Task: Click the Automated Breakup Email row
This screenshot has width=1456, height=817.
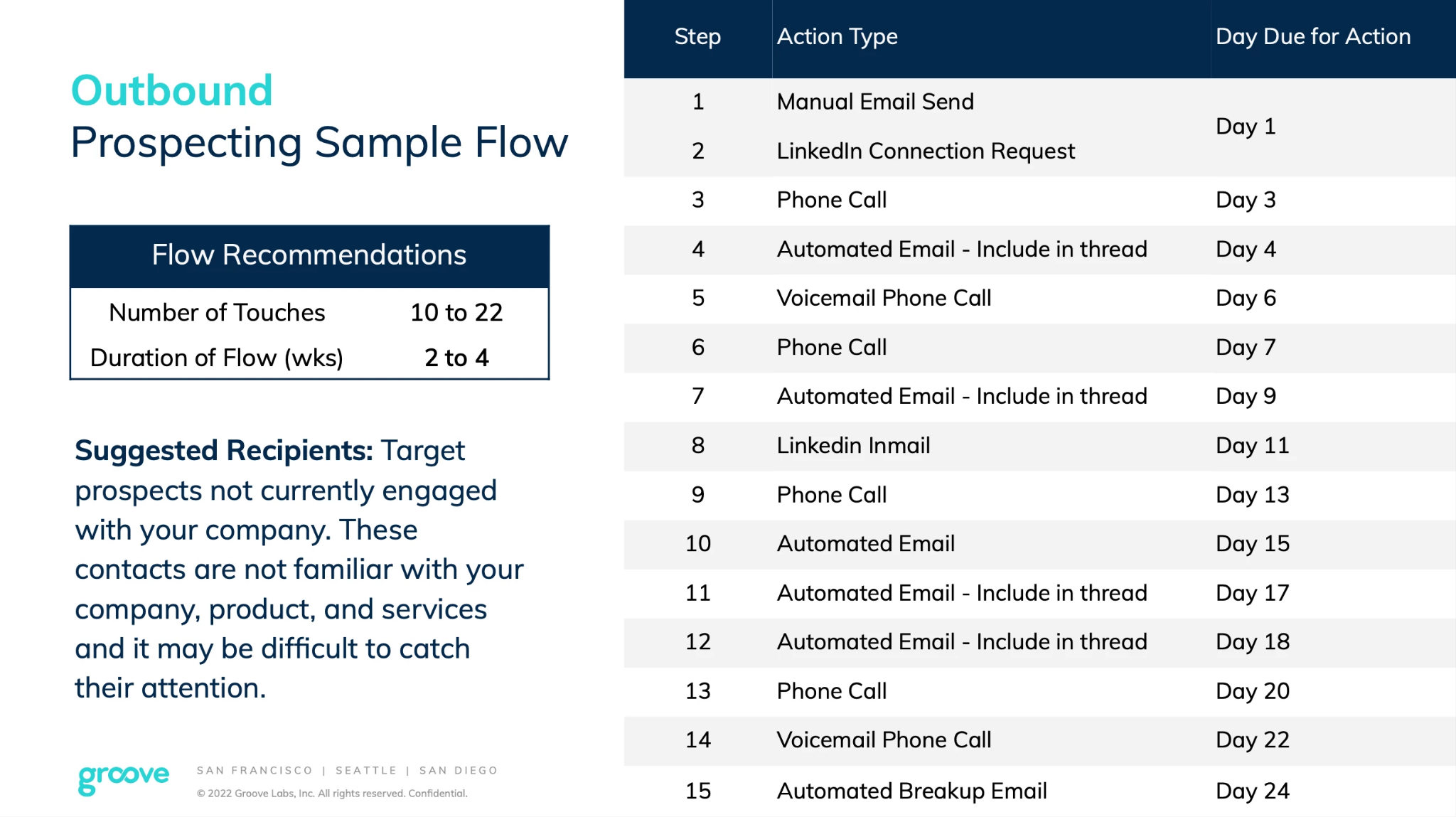Action: [x=1039, y=791]
